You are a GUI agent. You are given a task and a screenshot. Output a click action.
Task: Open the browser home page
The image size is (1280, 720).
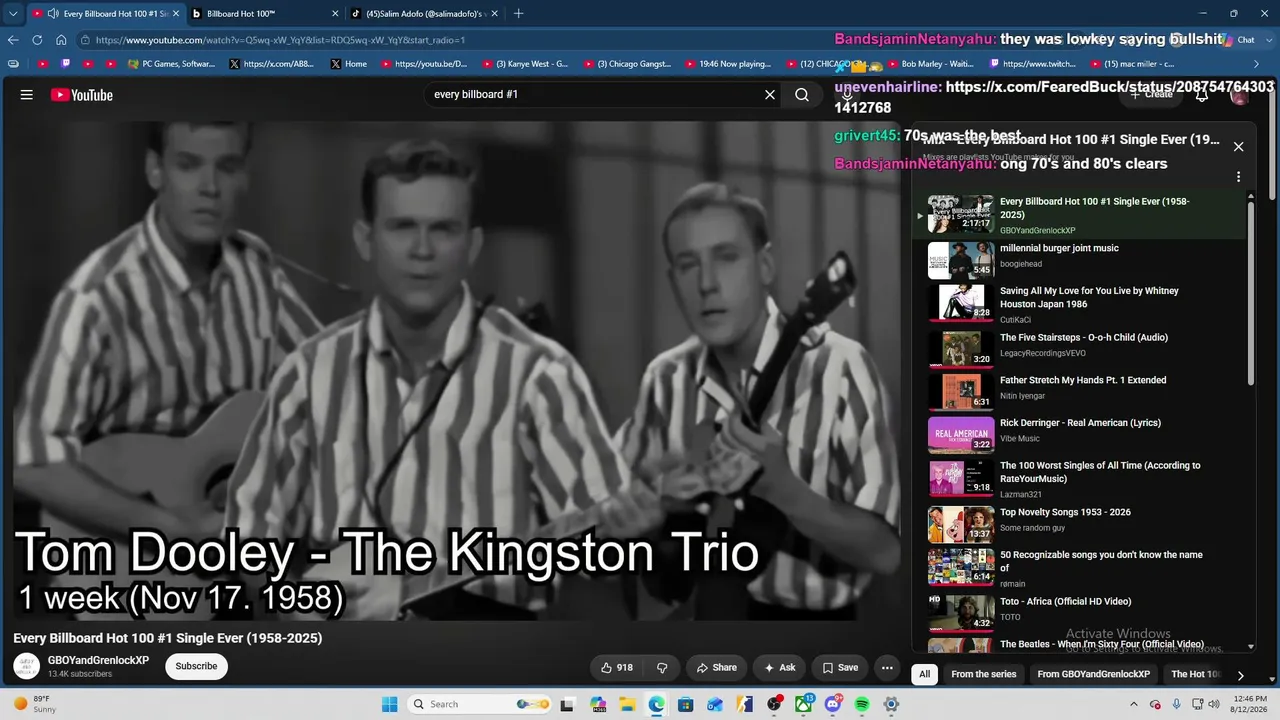pos(61,40)
